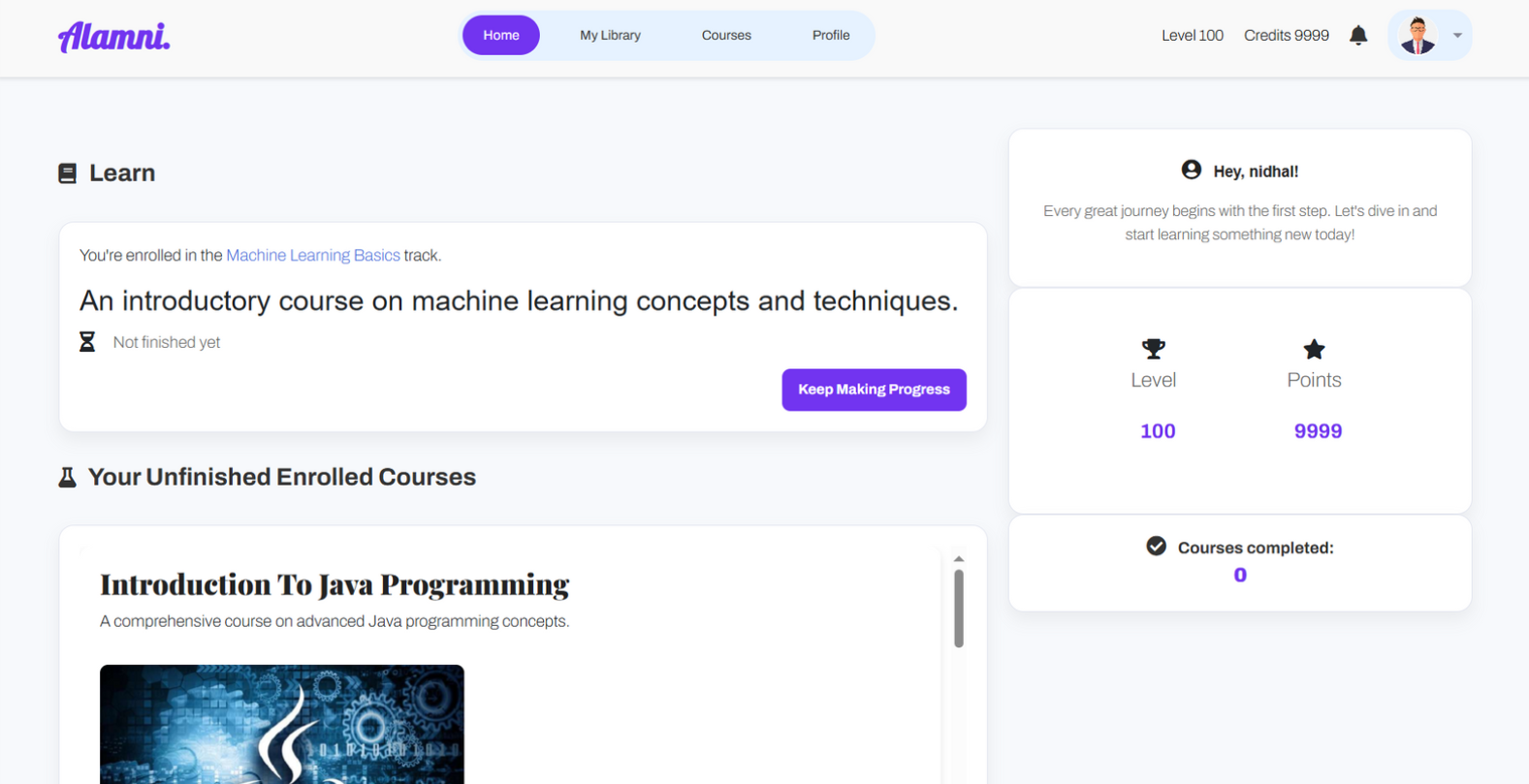Open notifications bell icon

[x=1358, y=36]
